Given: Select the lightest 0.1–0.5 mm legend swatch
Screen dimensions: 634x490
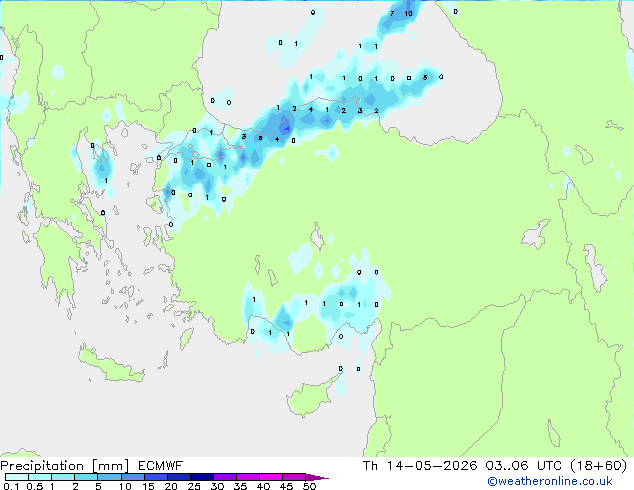Looking at the screenshot, I should click(x=17, y=477).
